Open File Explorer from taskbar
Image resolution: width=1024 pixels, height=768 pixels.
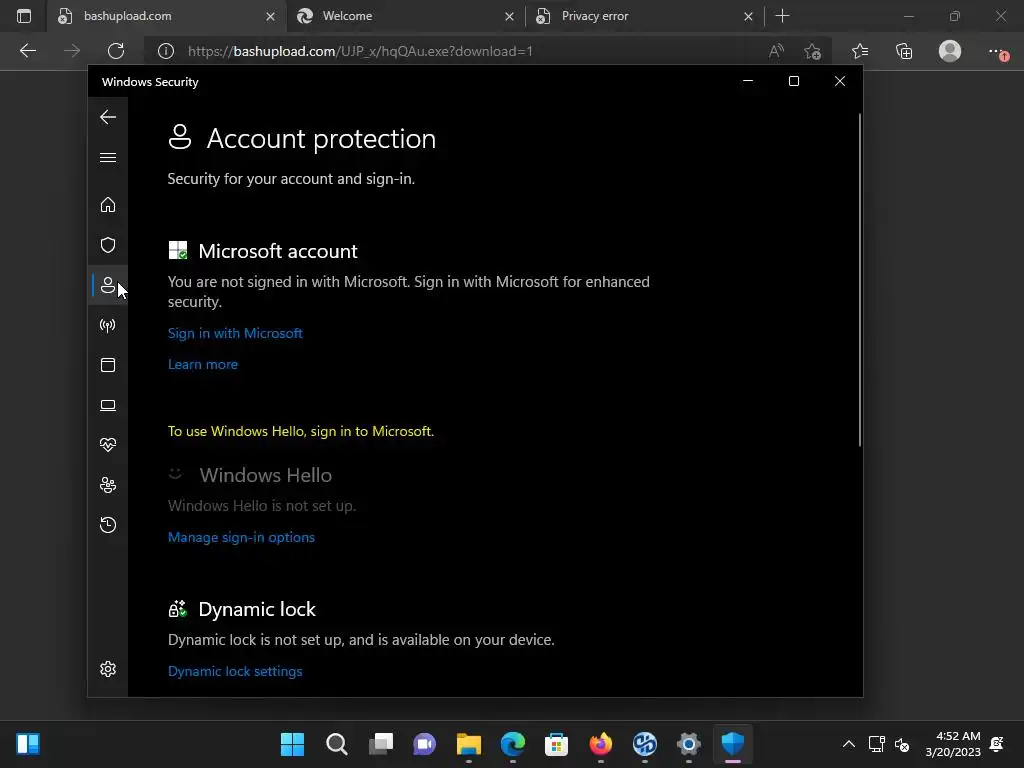[469, 744]
